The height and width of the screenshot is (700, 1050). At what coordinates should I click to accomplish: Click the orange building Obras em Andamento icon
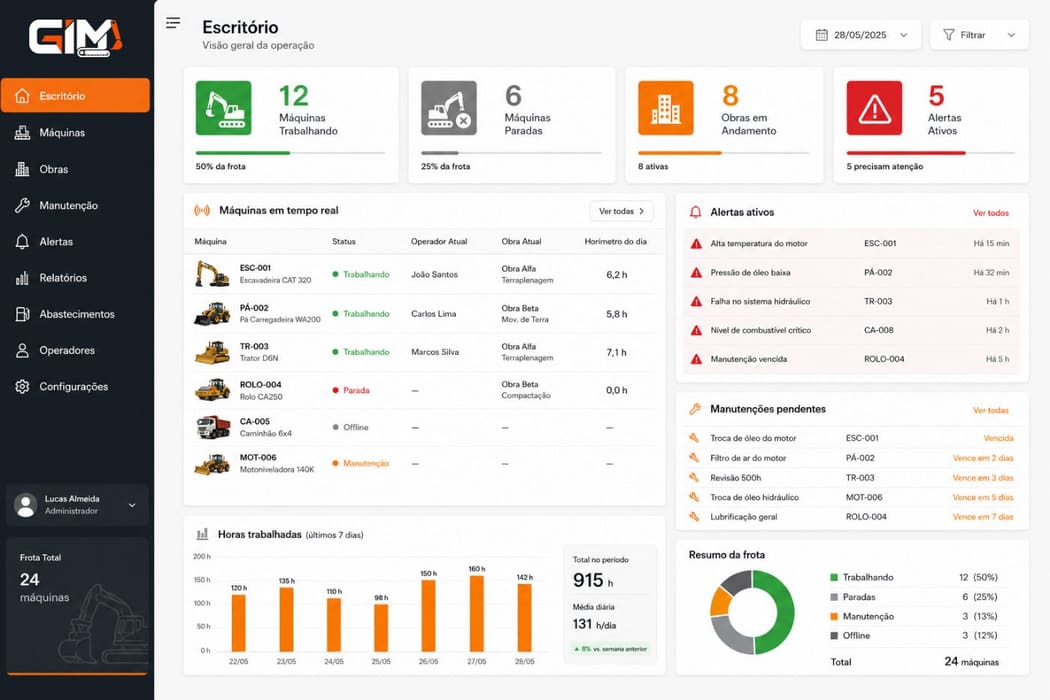click(x=666, y=108)
